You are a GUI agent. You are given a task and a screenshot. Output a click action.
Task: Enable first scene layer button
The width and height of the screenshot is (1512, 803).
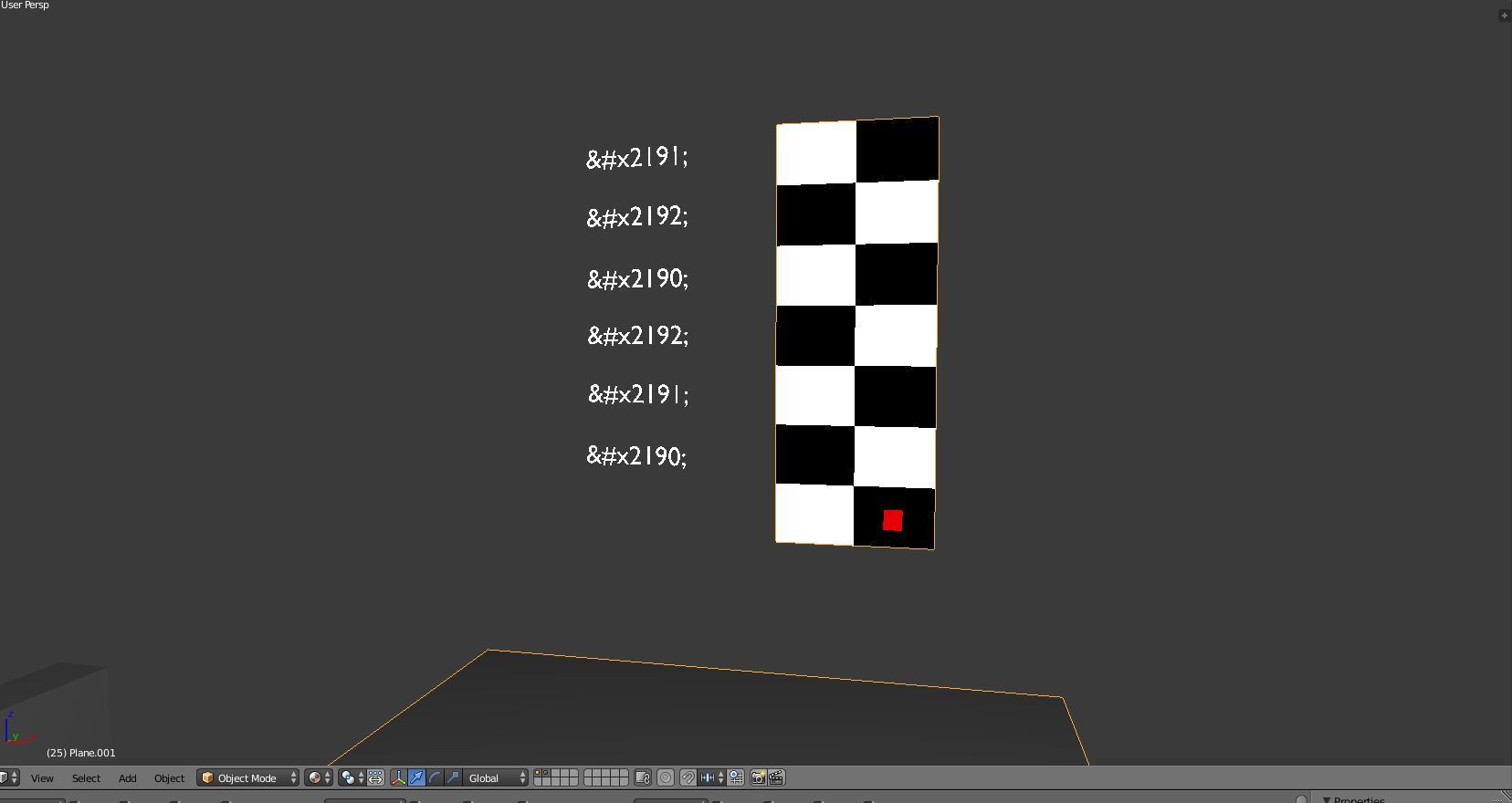pos(538,773)
